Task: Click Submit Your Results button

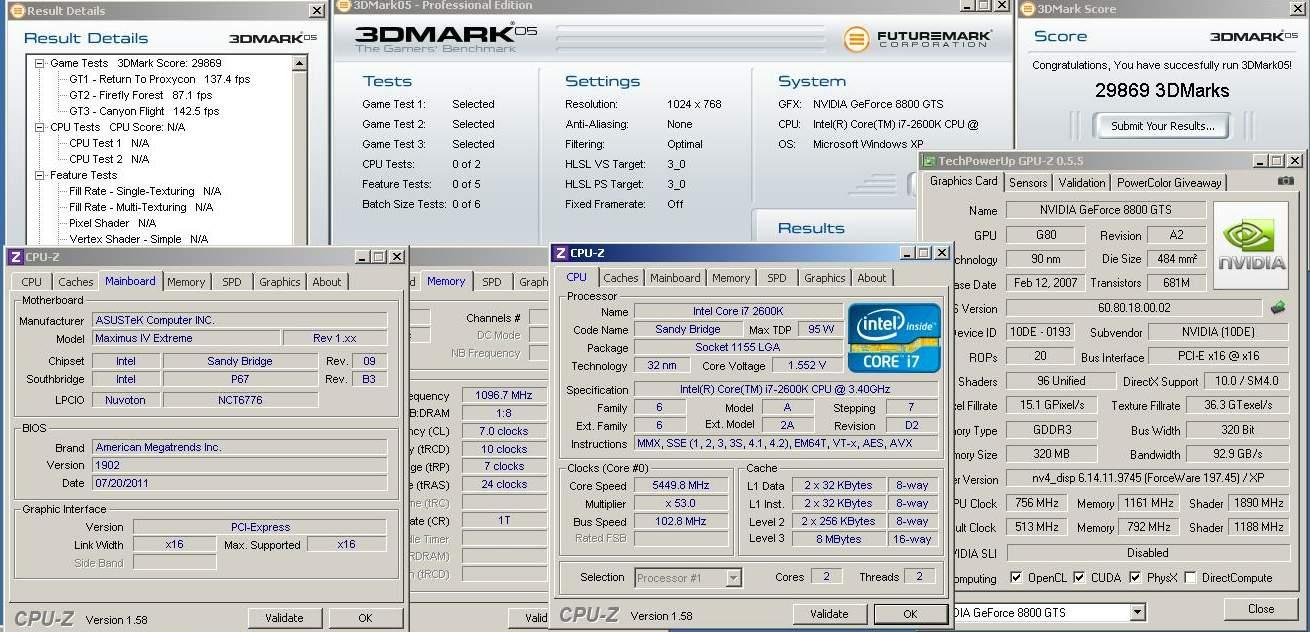Action: (1162, 126)
